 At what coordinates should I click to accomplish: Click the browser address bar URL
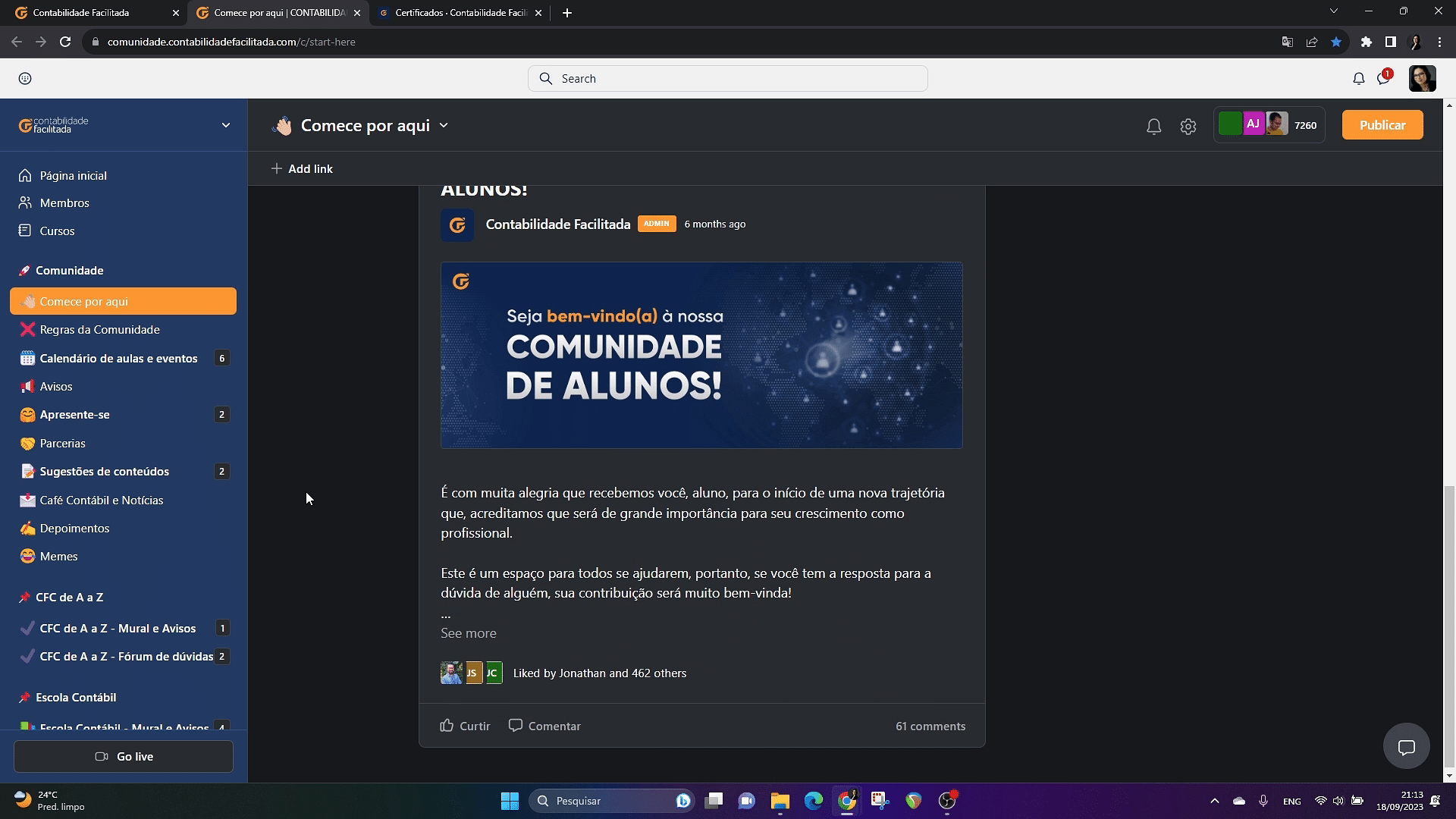(x=231, y=42)
